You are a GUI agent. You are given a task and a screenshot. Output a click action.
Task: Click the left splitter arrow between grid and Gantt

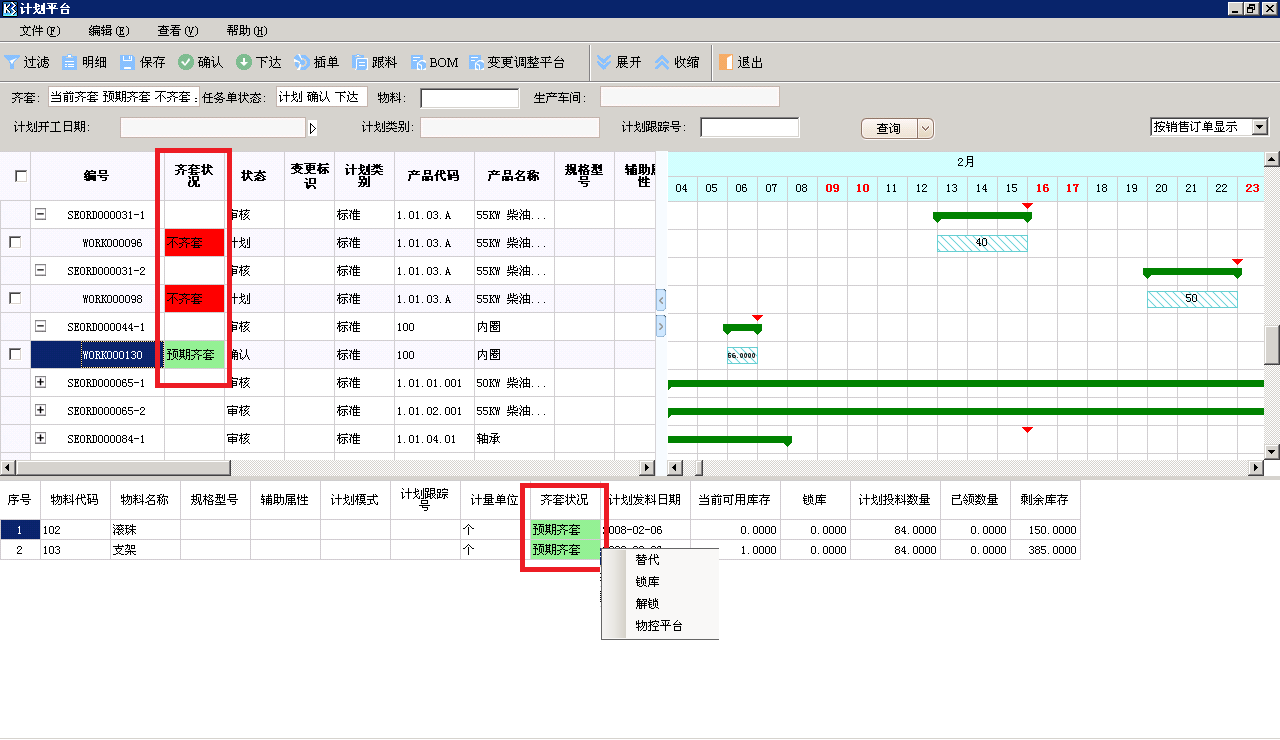pos(661,299)
